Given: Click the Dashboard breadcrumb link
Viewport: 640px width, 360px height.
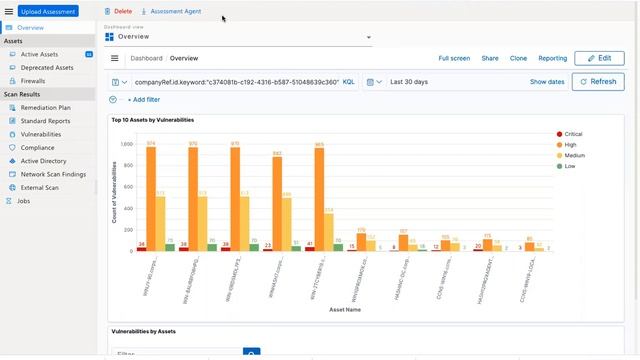Looking at the screenshot, I should point(146,58).
